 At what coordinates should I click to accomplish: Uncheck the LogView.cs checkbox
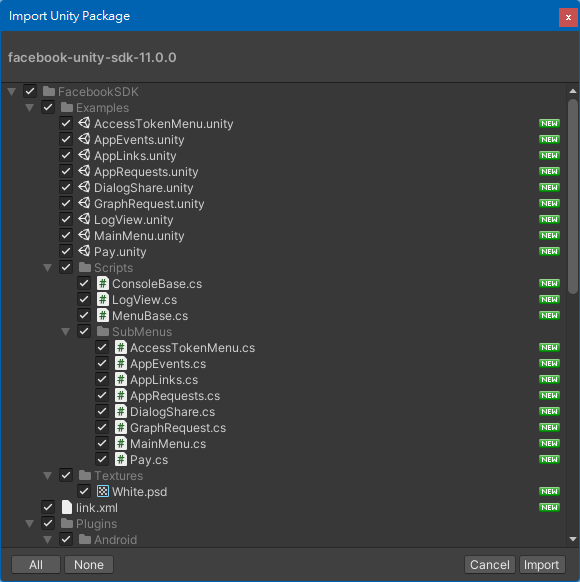pos(84,299)
